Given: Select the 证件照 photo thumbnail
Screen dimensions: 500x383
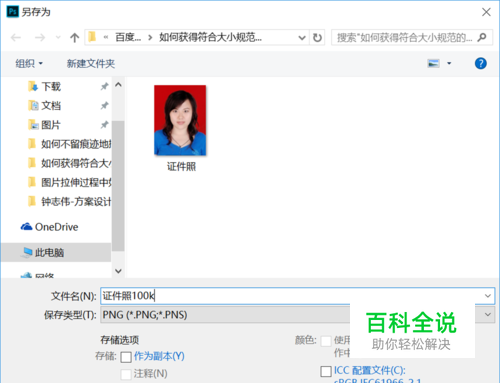Looking at the screenshot, I should click(x=180, y=120).
